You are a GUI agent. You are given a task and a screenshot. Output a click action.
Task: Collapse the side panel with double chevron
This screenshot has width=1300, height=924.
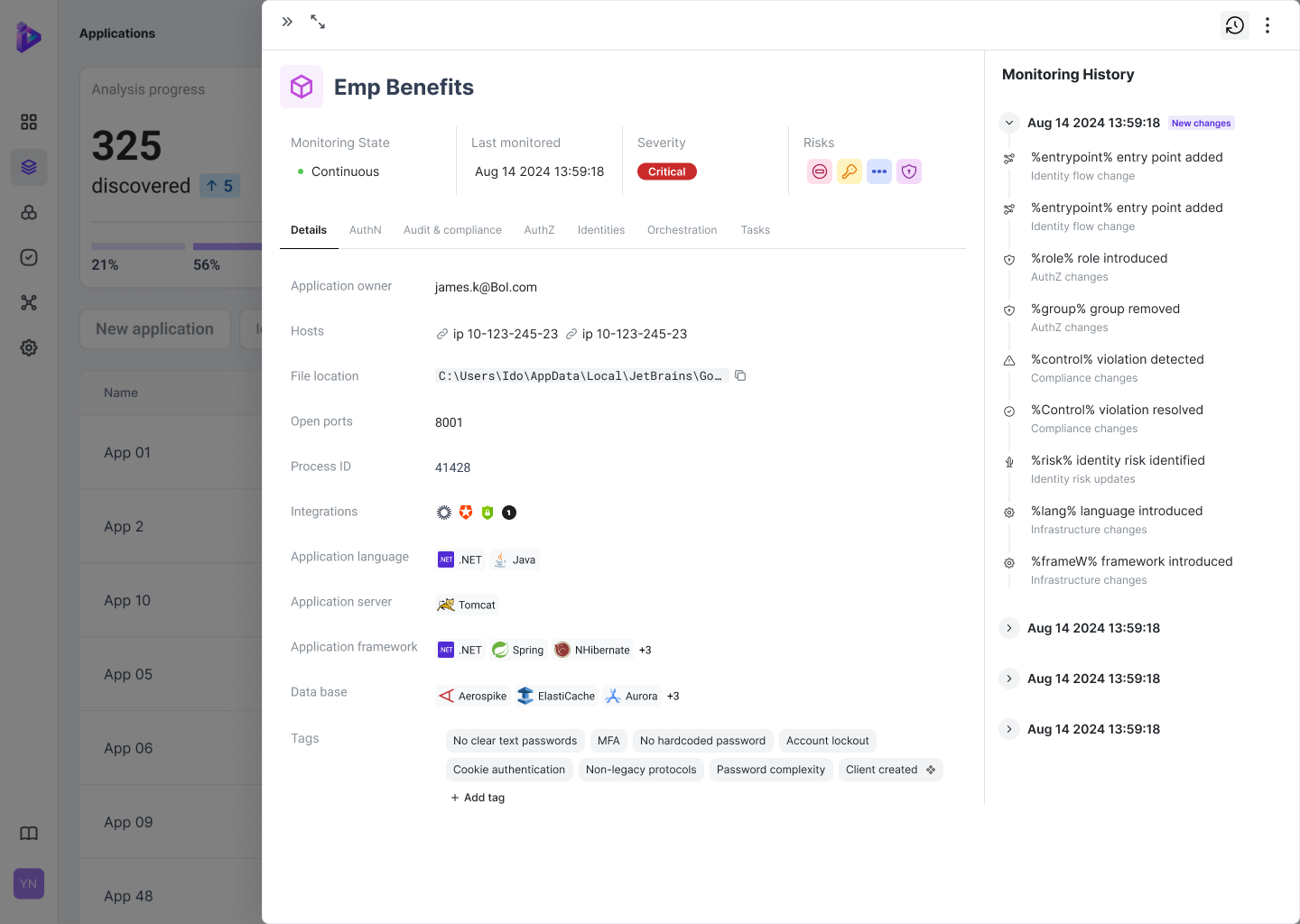[x=287, y=22]
